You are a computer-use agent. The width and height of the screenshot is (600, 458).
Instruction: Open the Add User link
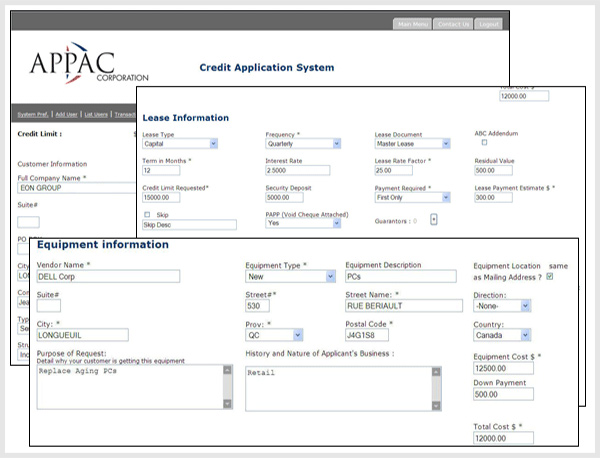[67, 114]
